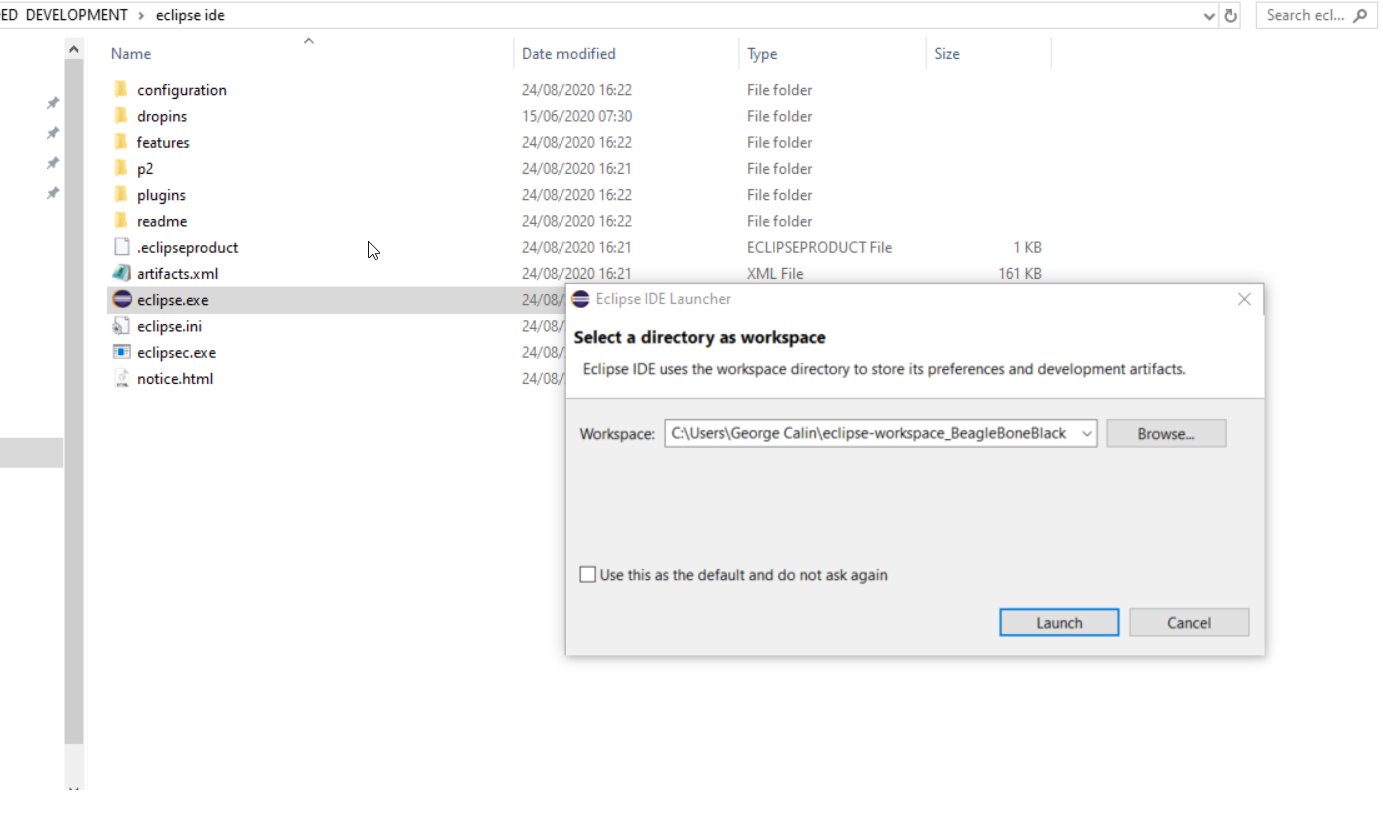Click the 'ECLIPSEPRODUCT File' type cell
The height and width of the screenshot is (828, 1383).
(x=819, y=247)
